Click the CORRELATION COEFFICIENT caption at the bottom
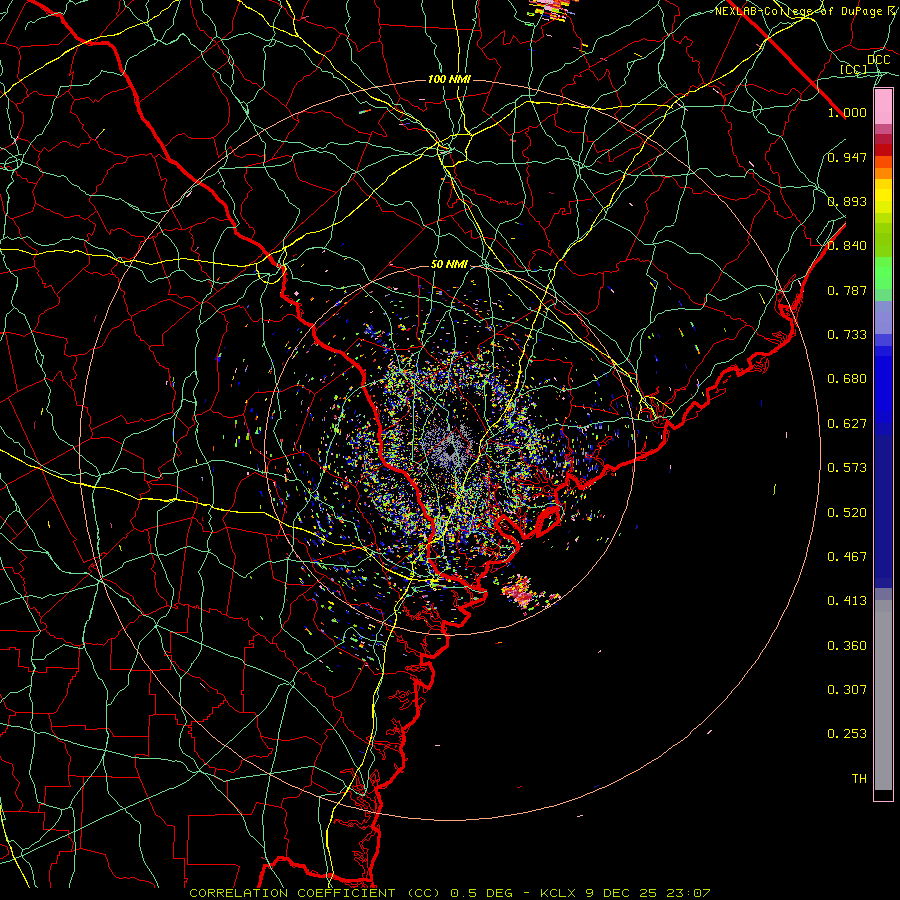Screen dimensions: 900x900 point(449,893)
